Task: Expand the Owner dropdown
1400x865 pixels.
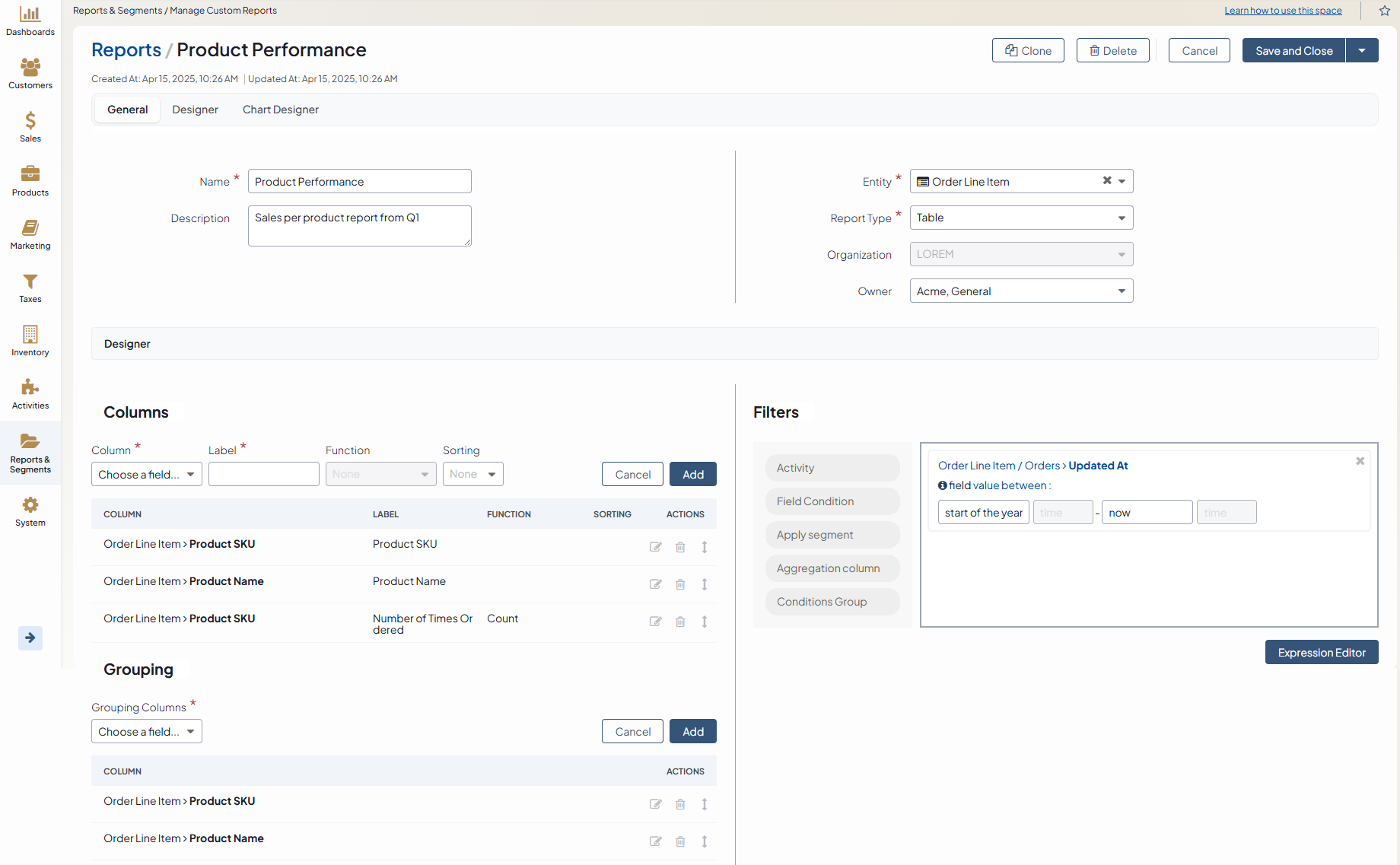Action: pos(1021,291)
